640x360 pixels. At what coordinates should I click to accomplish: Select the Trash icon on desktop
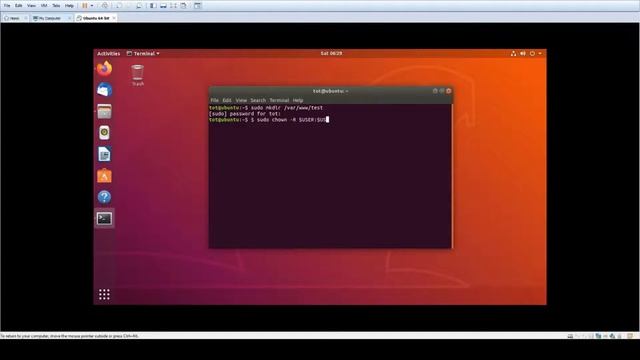point(138,75)
